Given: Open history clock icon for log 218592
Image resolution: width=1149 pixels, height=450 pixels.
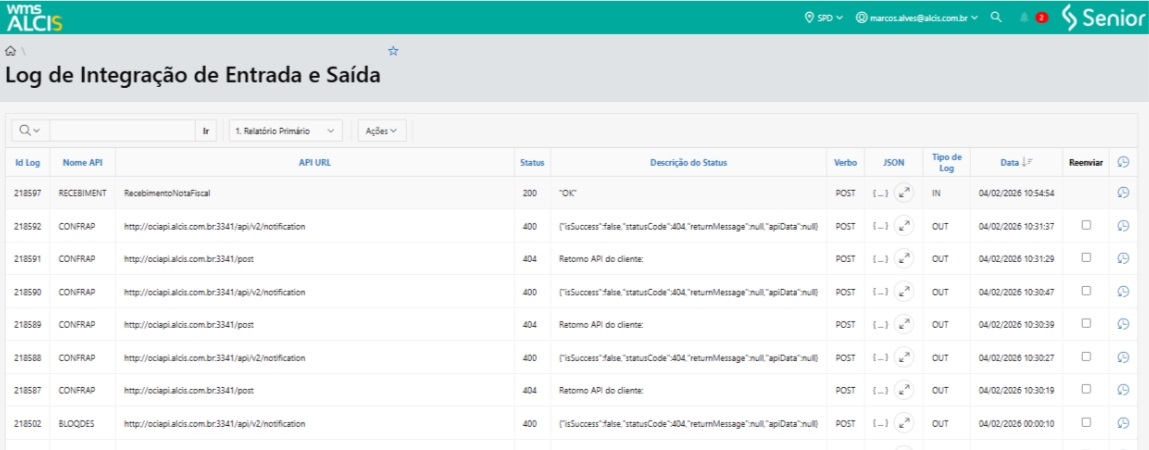Looking at the screenshot, I should click(1123, 226).
